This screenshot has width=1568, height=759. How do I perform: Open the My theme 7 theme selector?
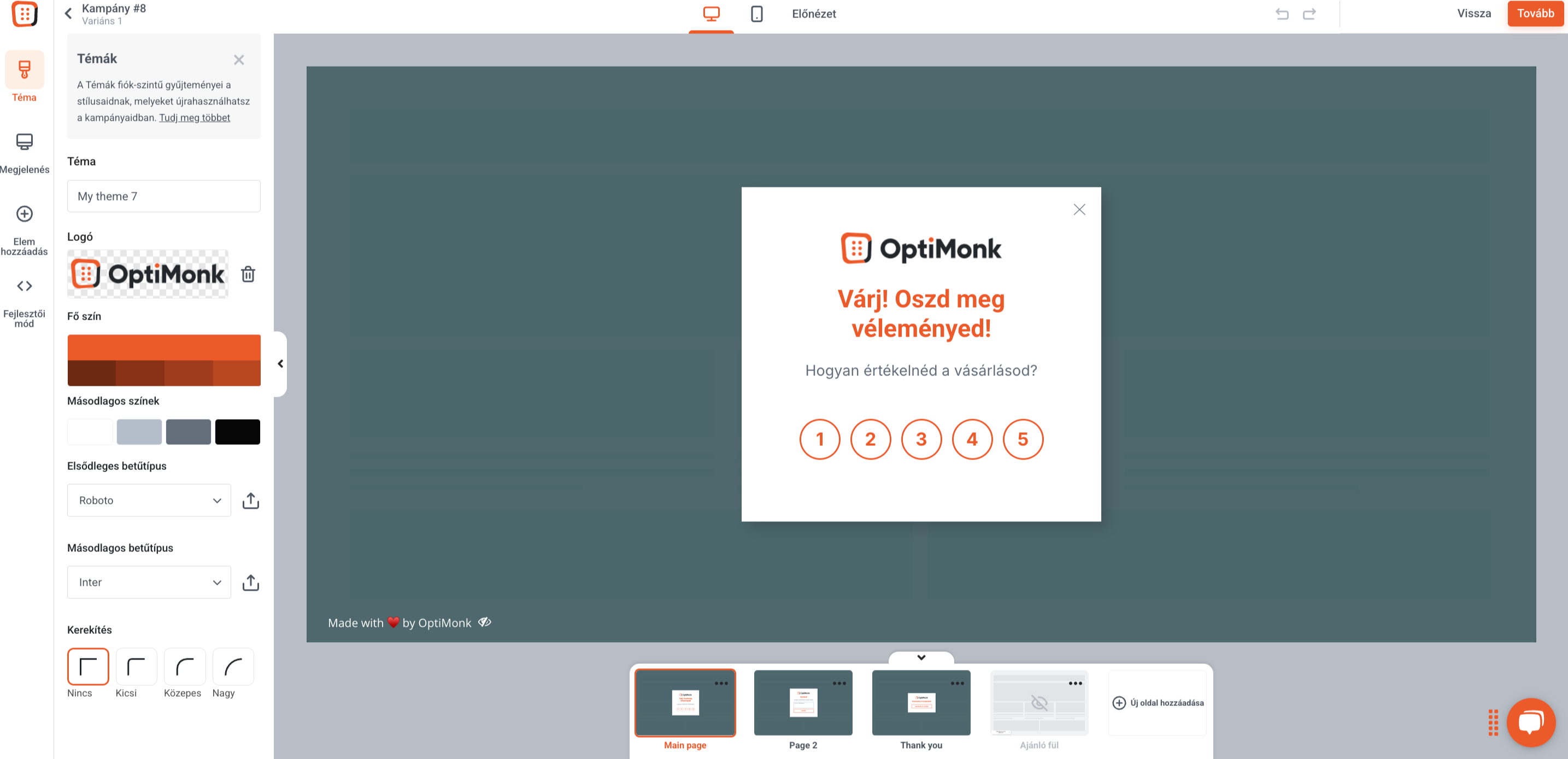tap(164, 196)
